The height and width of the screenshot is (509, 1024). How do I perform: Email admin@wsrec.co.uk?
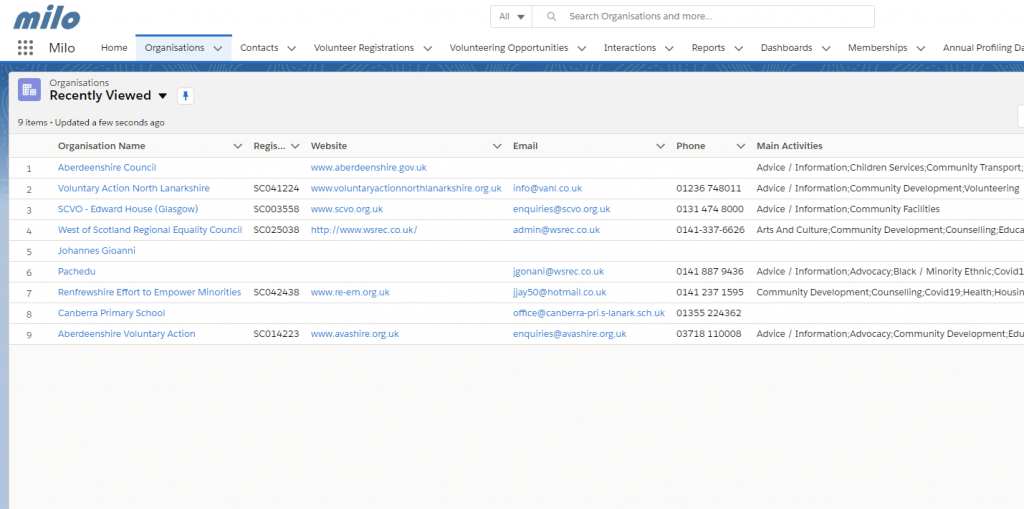coord(556,230)
